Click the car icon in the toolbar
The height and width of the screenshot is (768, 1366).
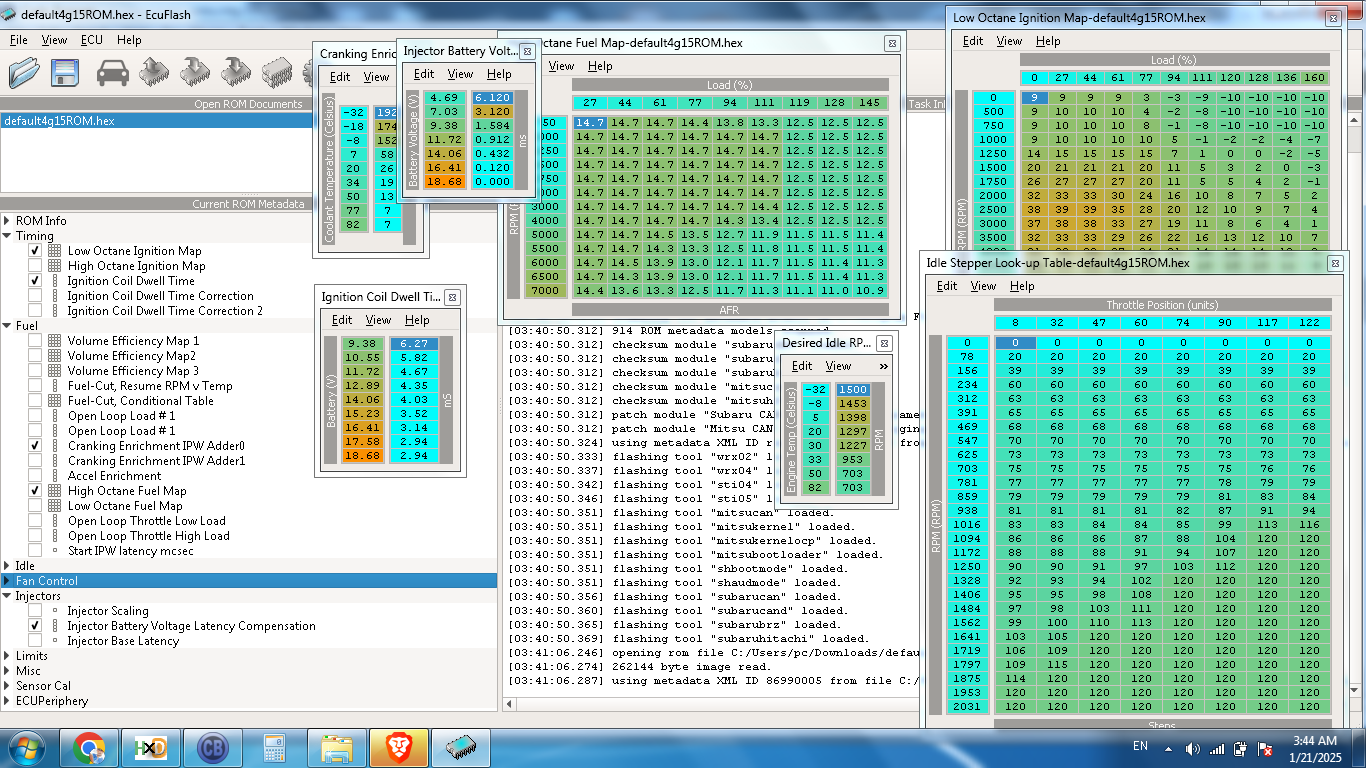coord(113,72)
